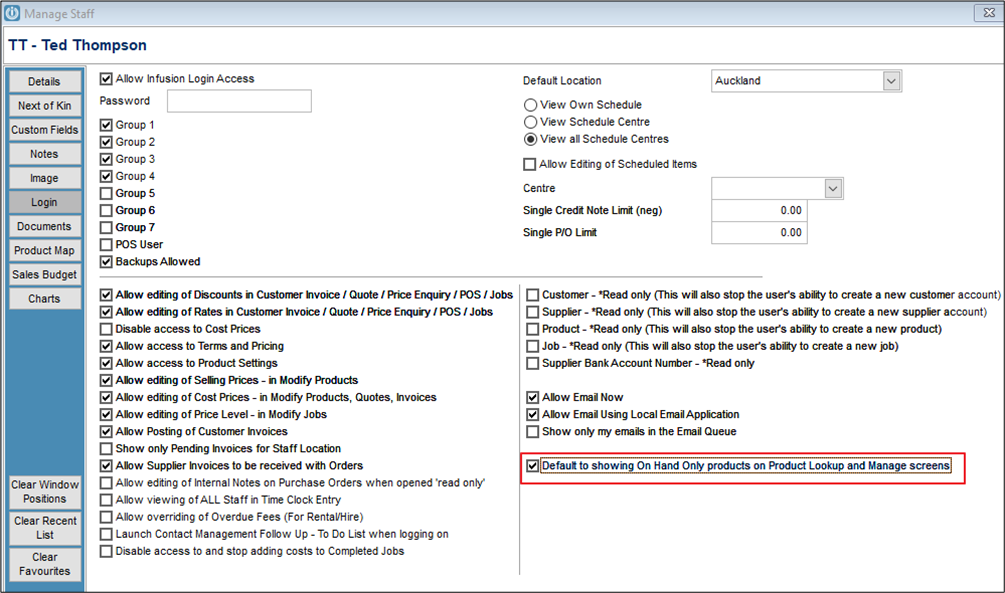Expand the Centre dropdown
The width and height of the screenshot is (1005, 593).
pyautogui.click(x=833, y=188)
